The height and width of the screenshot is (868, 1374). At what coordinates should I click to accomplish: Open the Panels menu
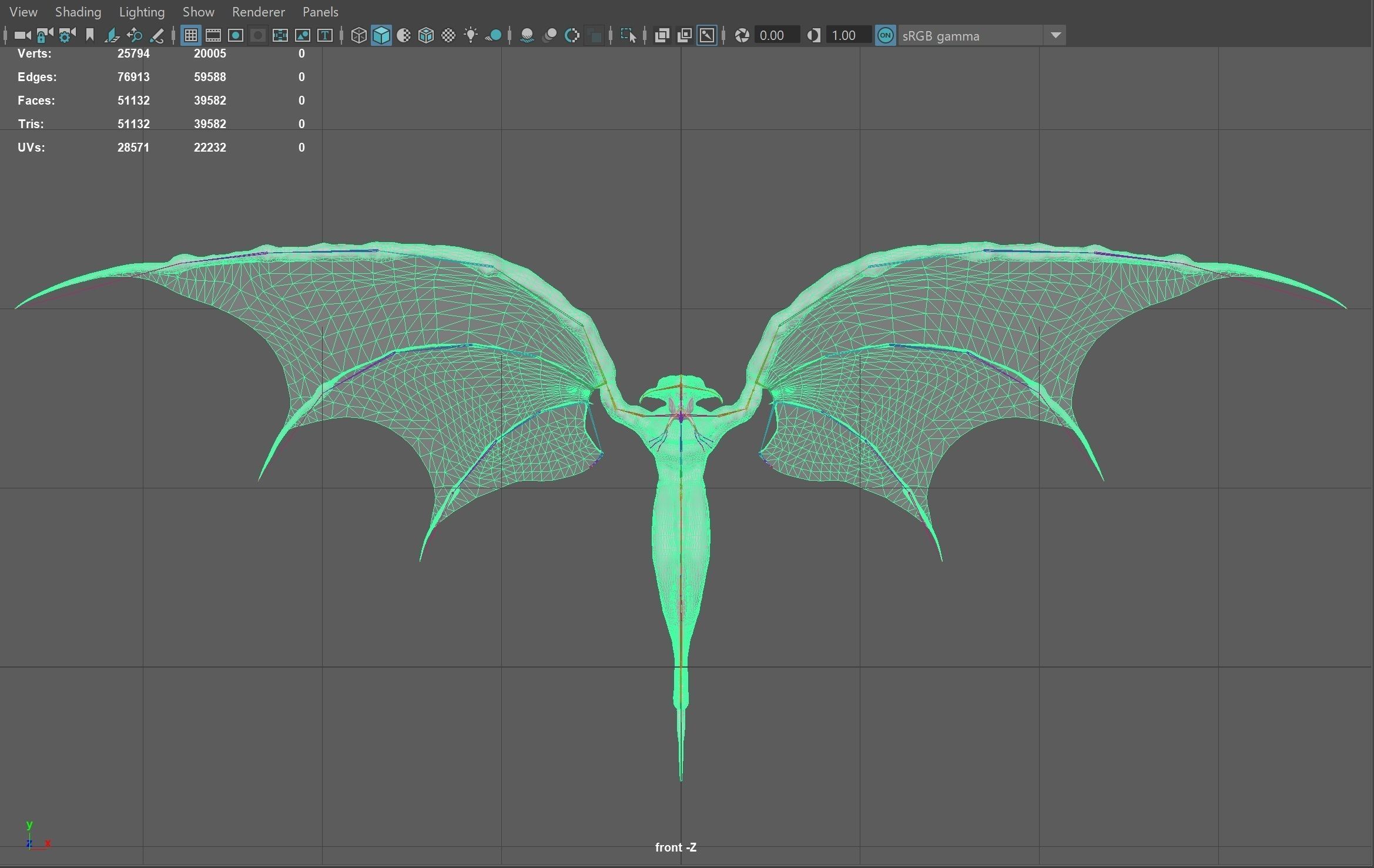(320, 12)
